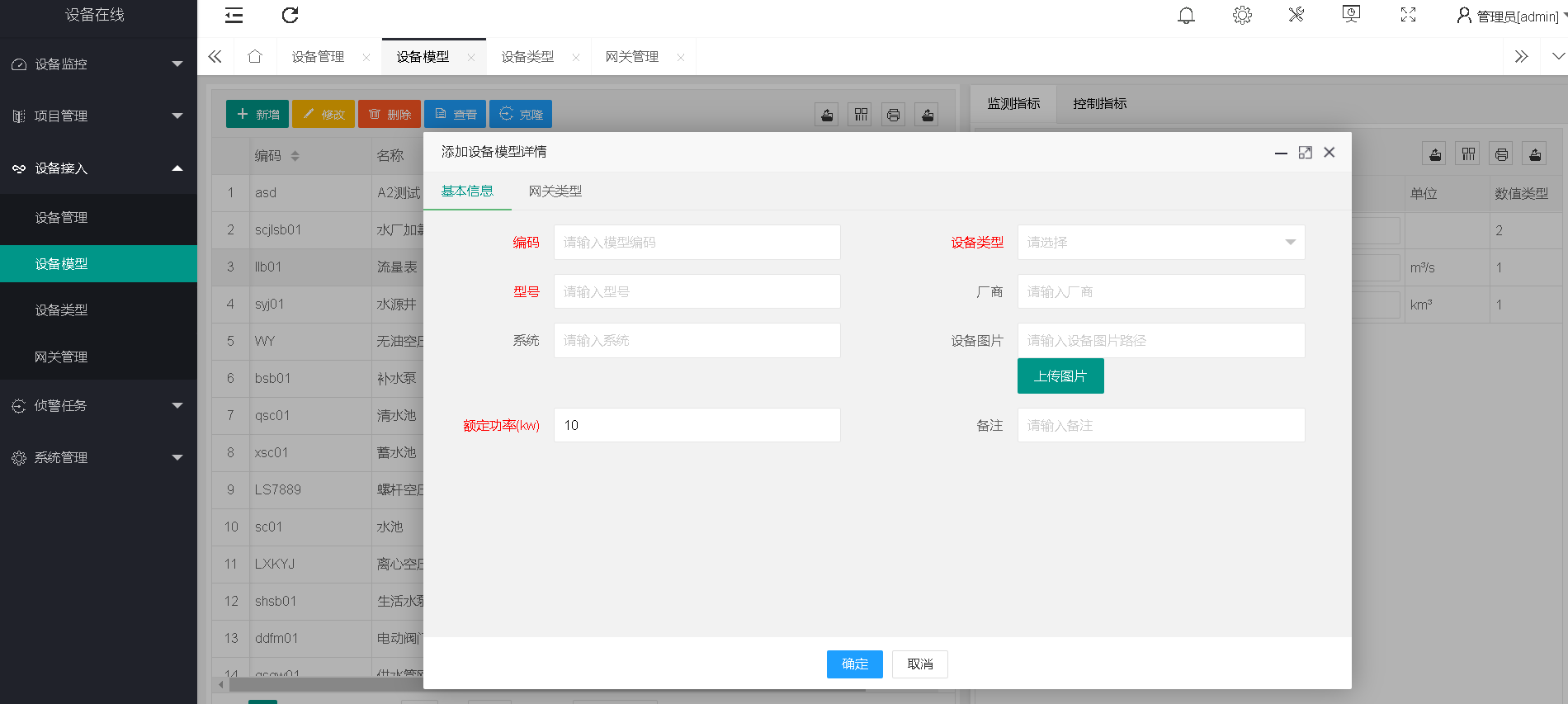Screen dimensions: 1568x704
Task: Click the 新增 add button
Action: pos(257,114)
